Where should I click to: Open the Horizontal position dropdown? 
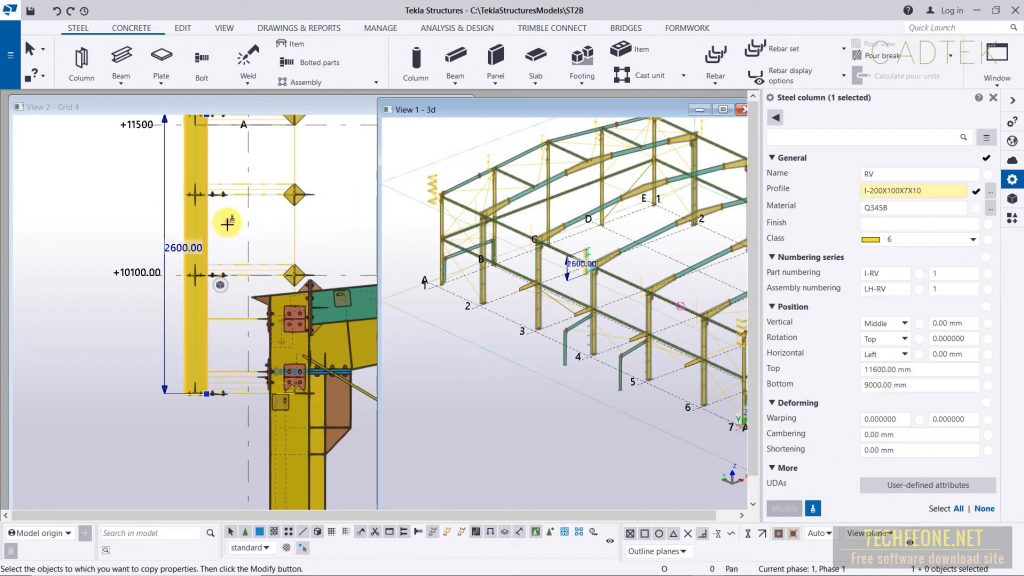[x=886, y=354]
